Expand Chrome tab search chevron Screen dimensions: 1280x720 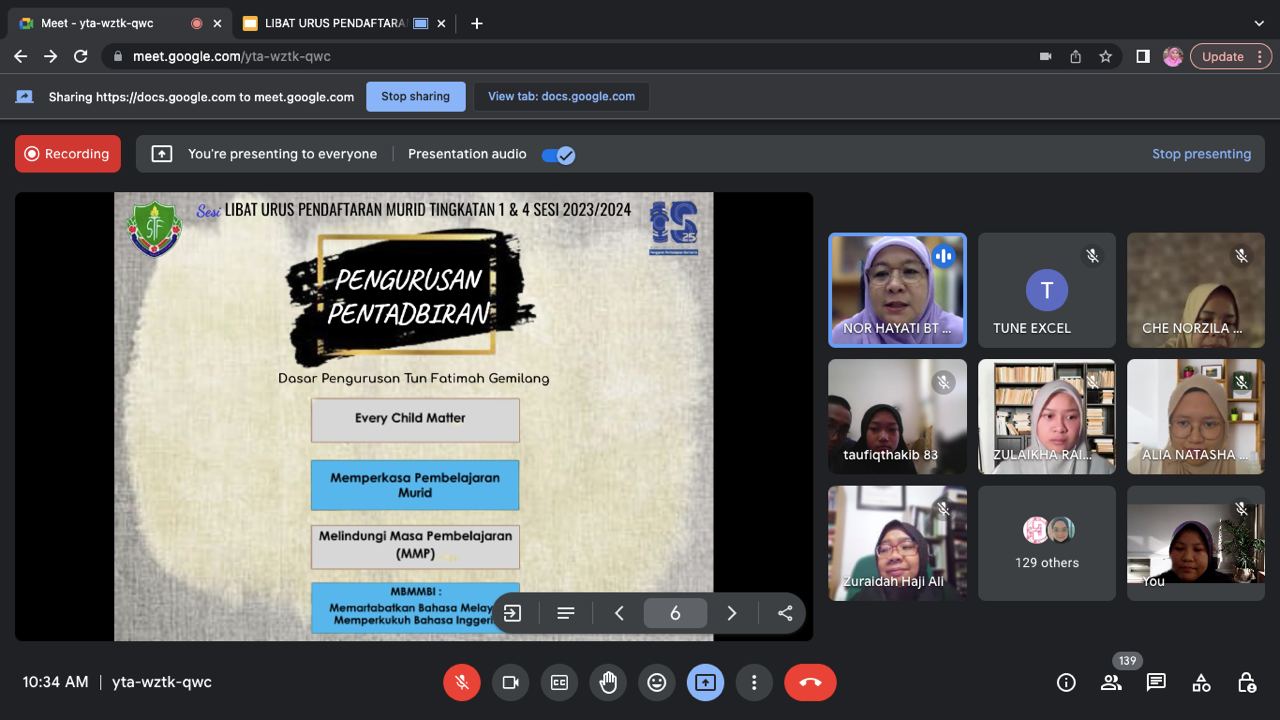coord(1258,23)
